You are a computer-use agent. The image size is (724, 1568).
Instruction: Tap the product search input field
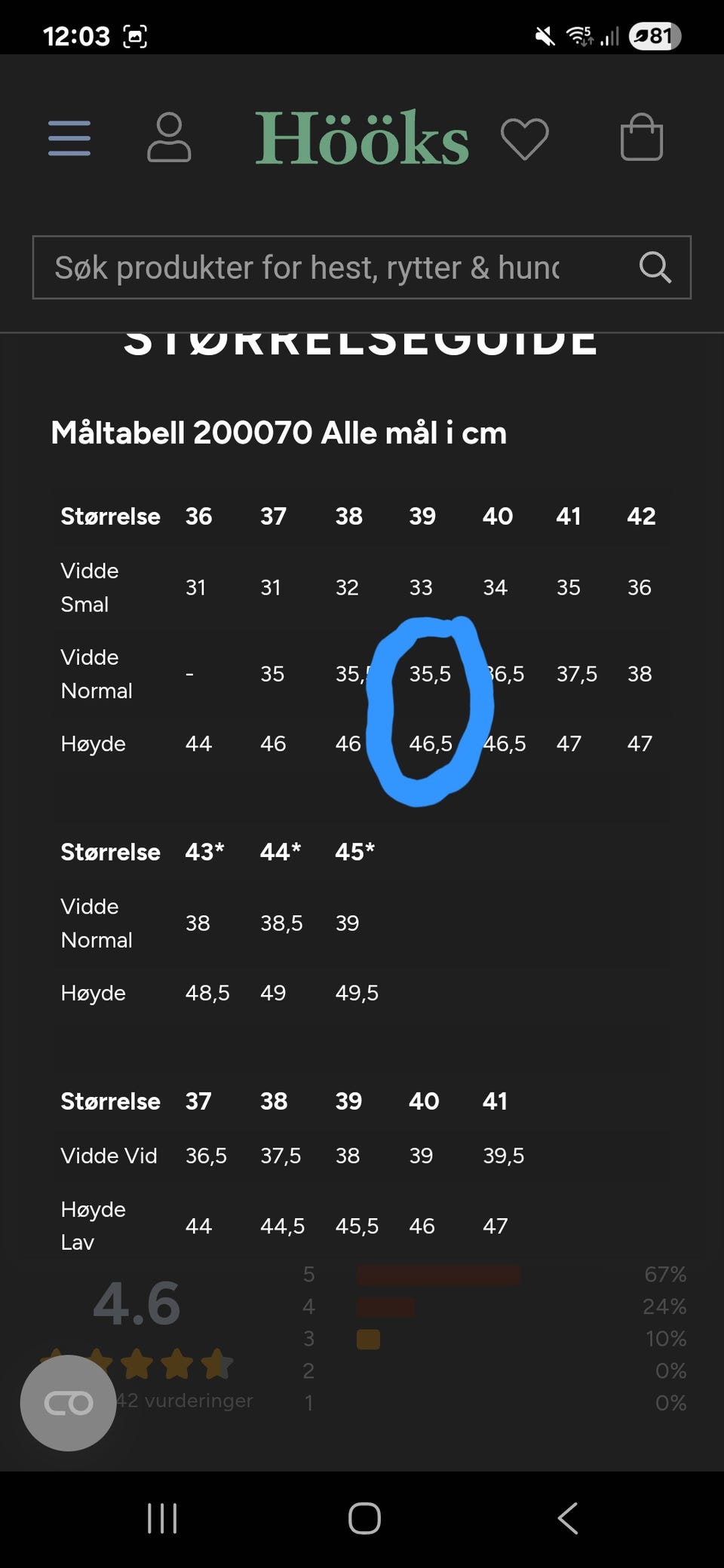(302, 267)
